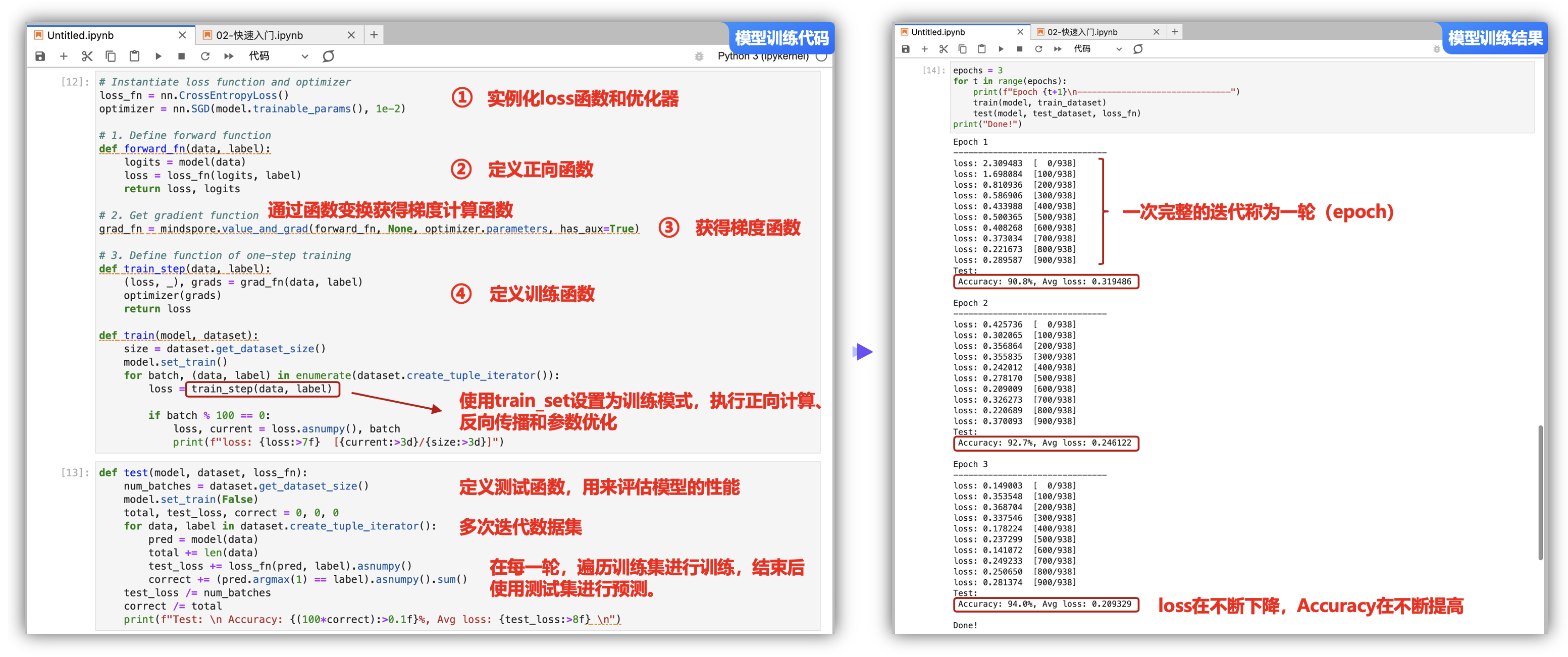Click the right notebook vertical scrollbar
This screenshot has height=657, width=1568.
1540,491
